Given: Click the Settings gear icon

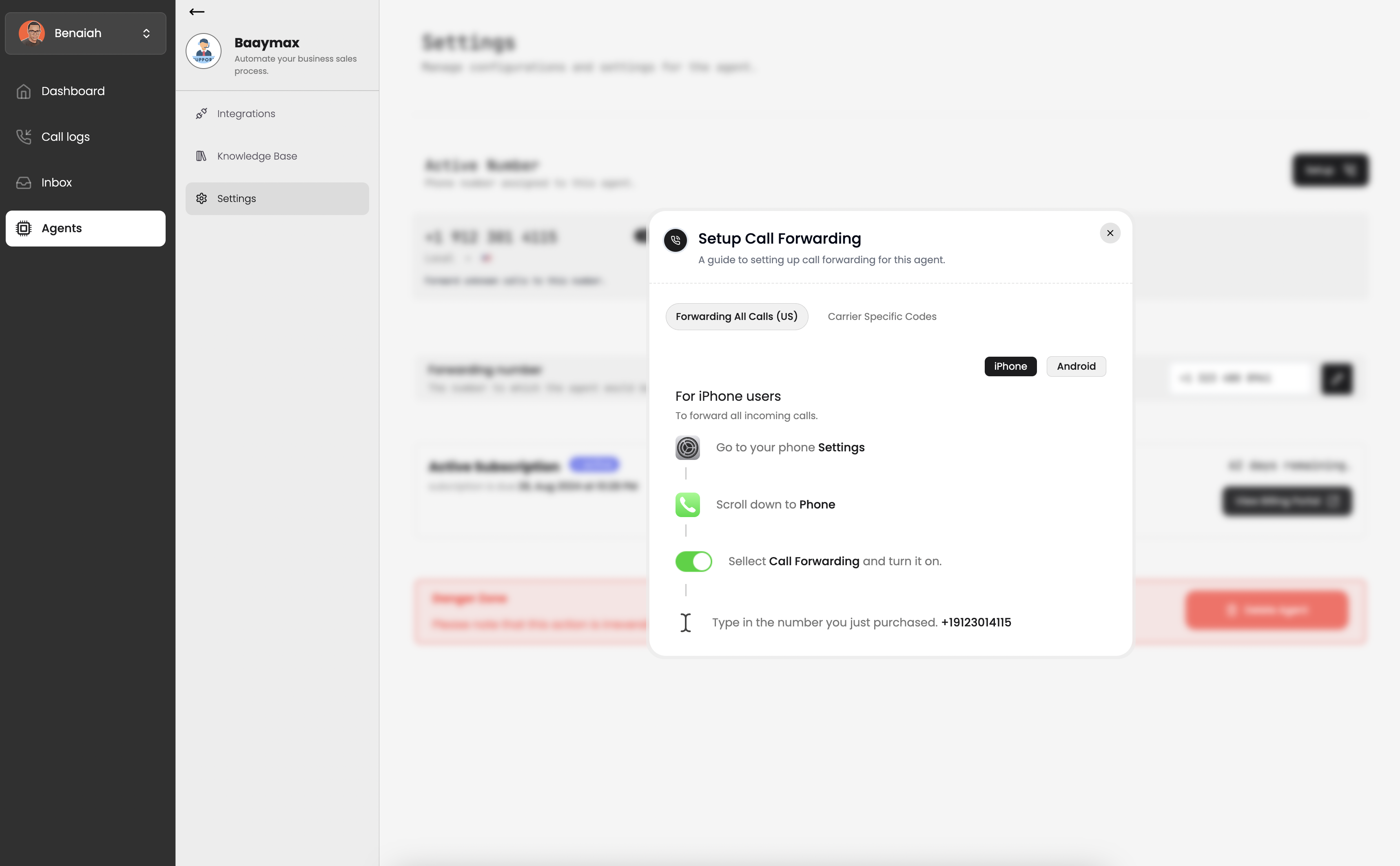Looking at the screenshot, I should coord(202,198).
